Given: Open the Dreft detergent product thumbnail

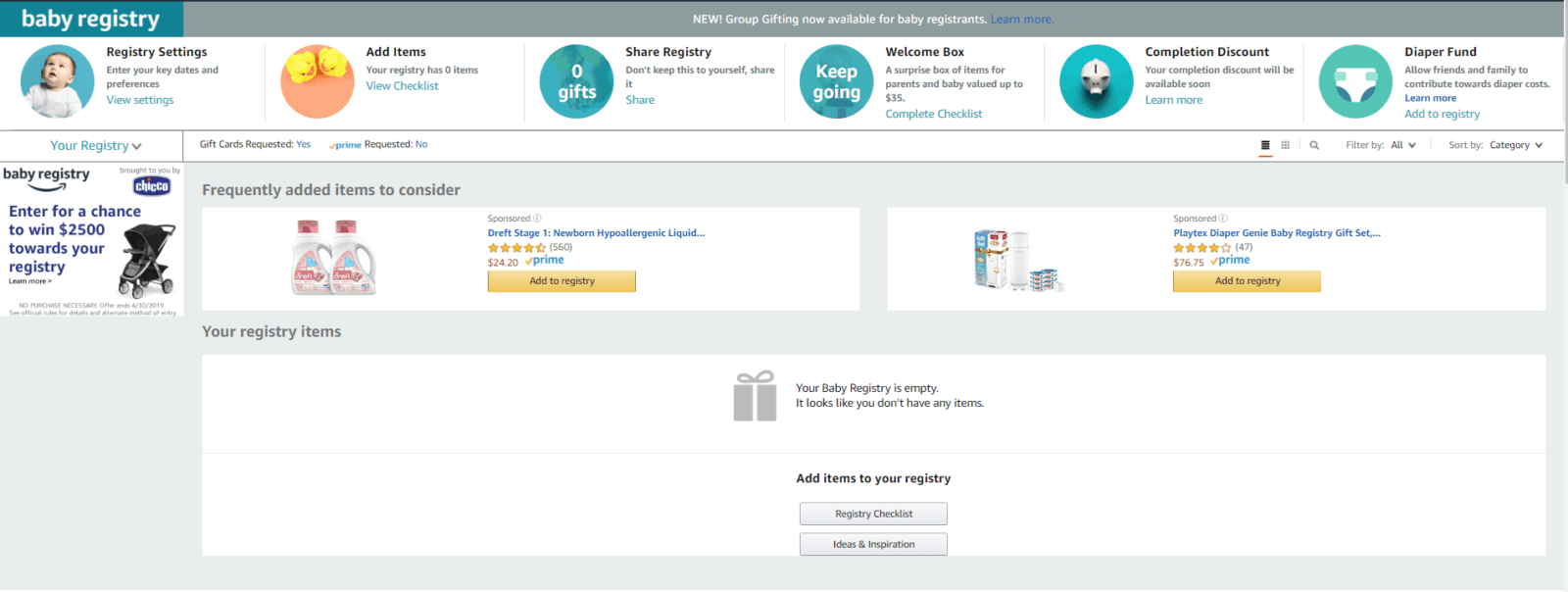Looking at the screenshot, I should [x=334, y=258].
